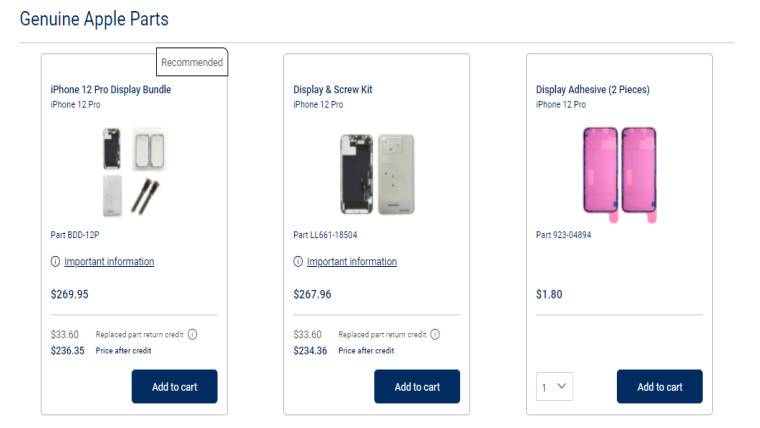Click Display & Screw Kit title
760x428 pixels.
pos(333,90)
